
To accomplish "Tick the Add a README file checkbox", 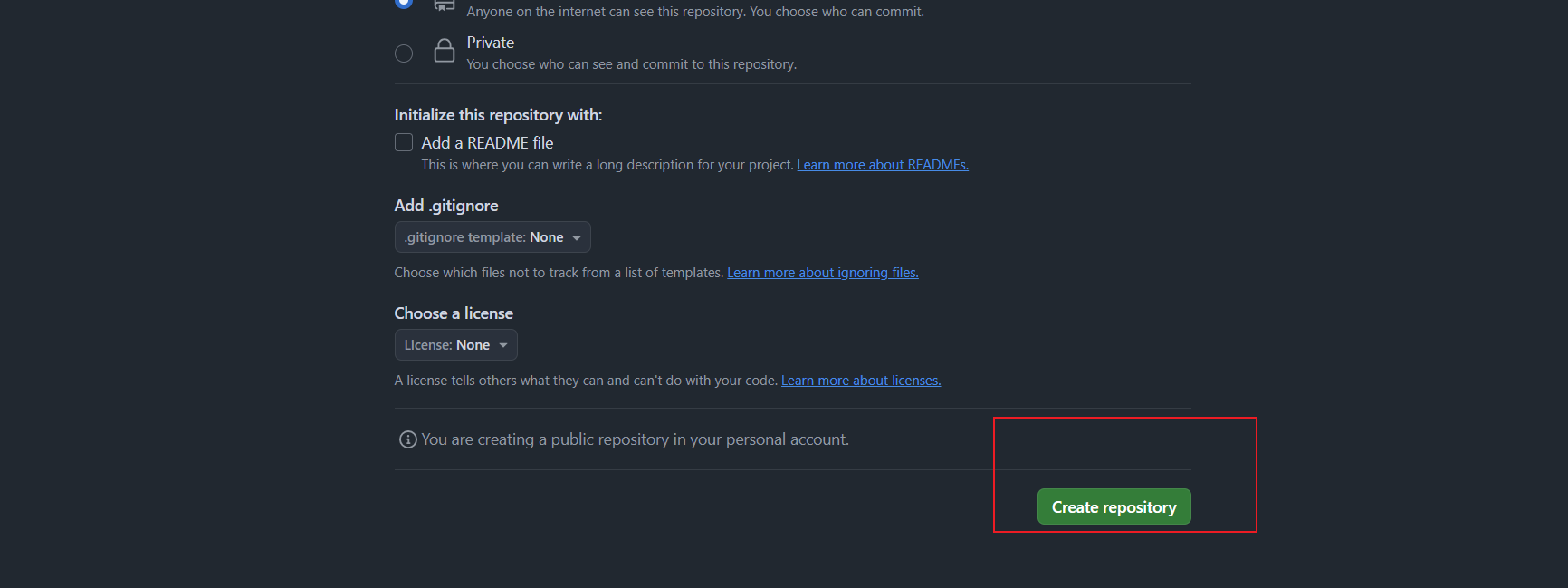I will pyautogui.click(x=404, y=142).
